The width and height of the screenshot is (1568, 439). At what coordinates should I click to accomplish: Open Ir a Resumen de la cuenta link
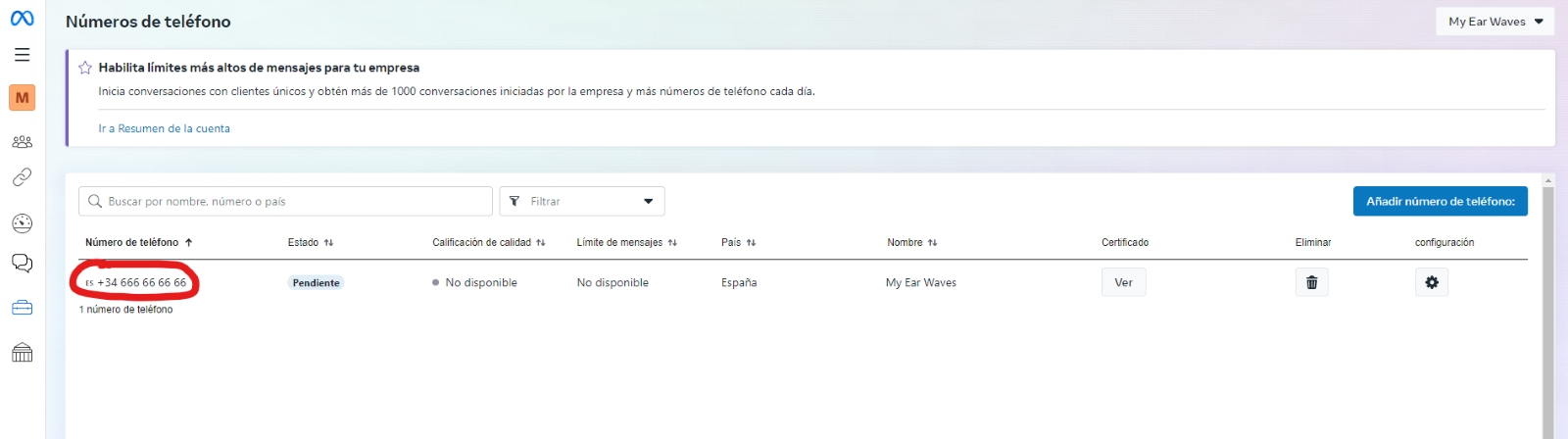point(164,128)
